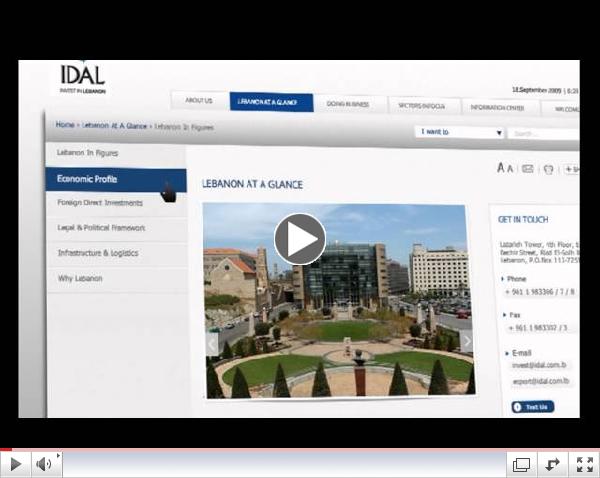Open the Sectors in Focus tab
600x478 pixels.
(422, 106)
